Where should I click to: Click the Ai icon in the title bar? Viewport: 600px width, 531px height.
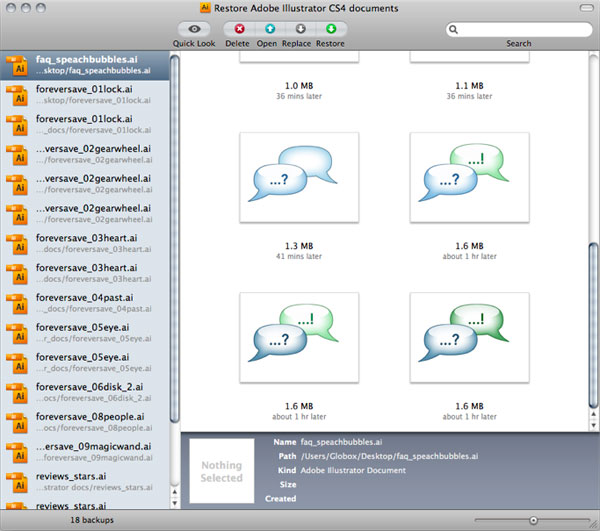[x=205, y=8]
